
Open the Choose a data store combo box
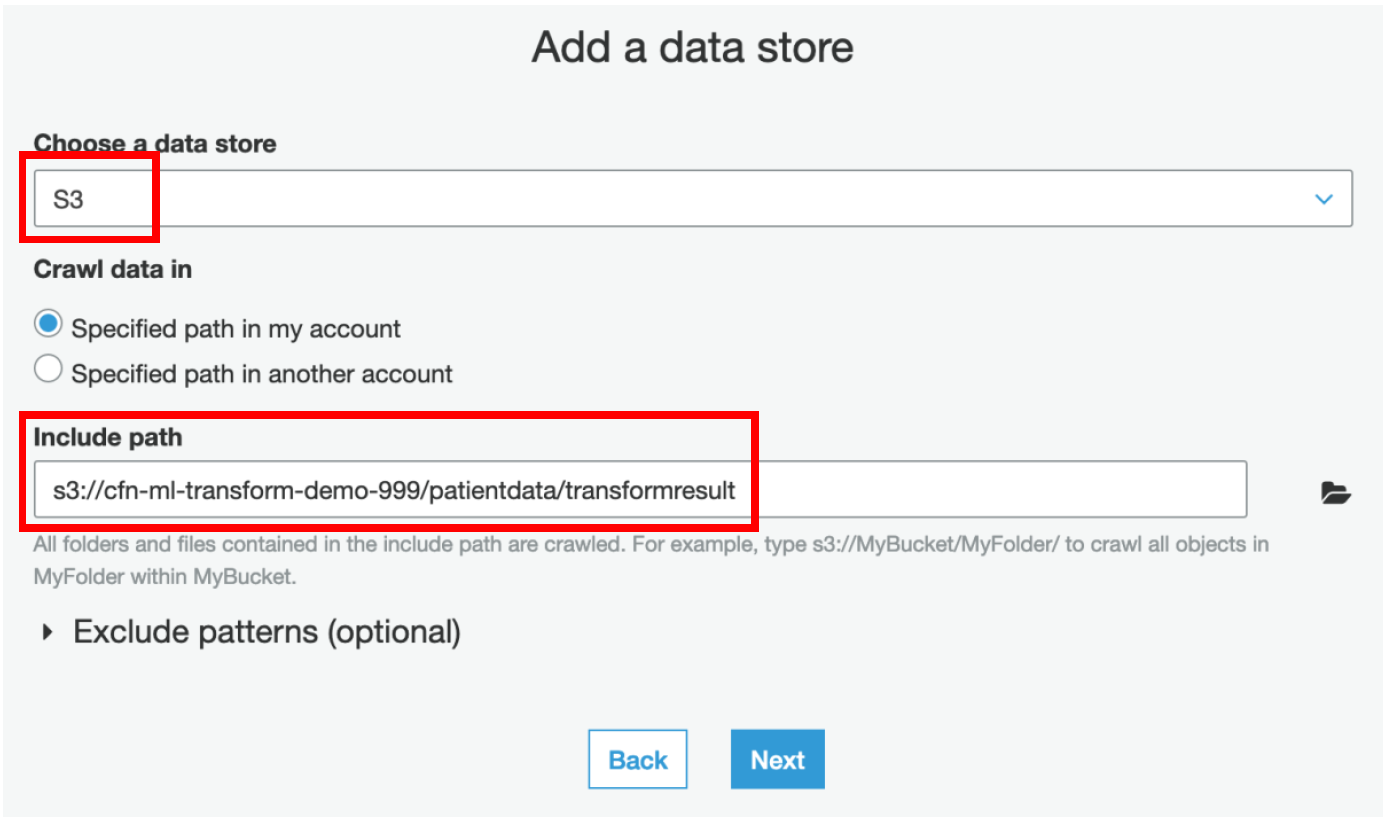pyautogui.click(x=693, y=198)
